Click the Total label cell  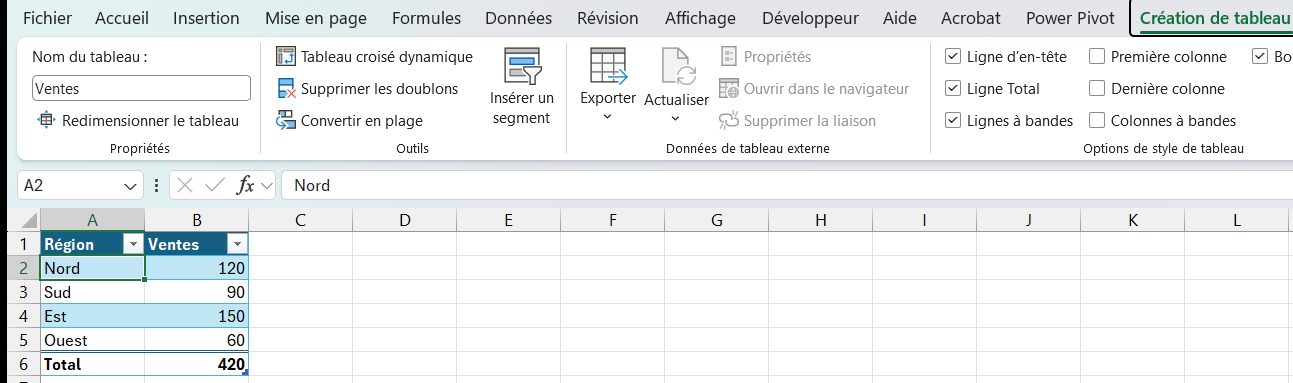coord(92,364)
